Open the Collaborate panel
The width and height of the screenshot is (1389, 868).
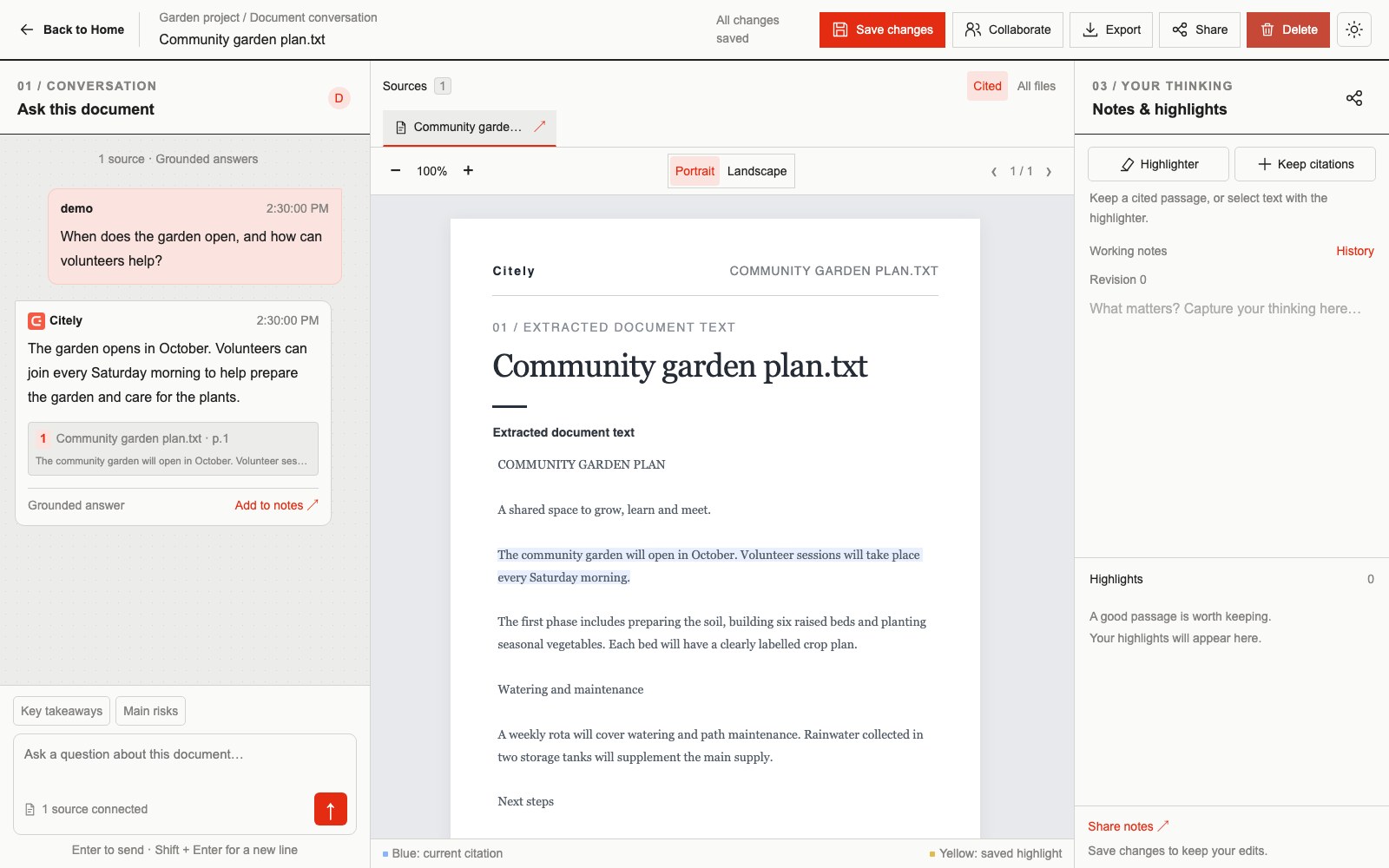click(1008, 30)
